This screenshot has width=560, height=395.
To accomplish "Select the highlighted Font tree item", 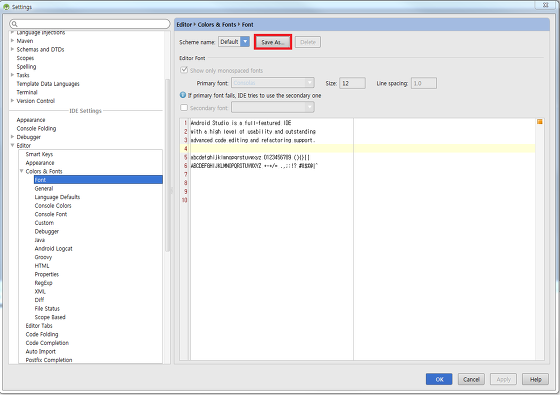I will coord(98,180).
